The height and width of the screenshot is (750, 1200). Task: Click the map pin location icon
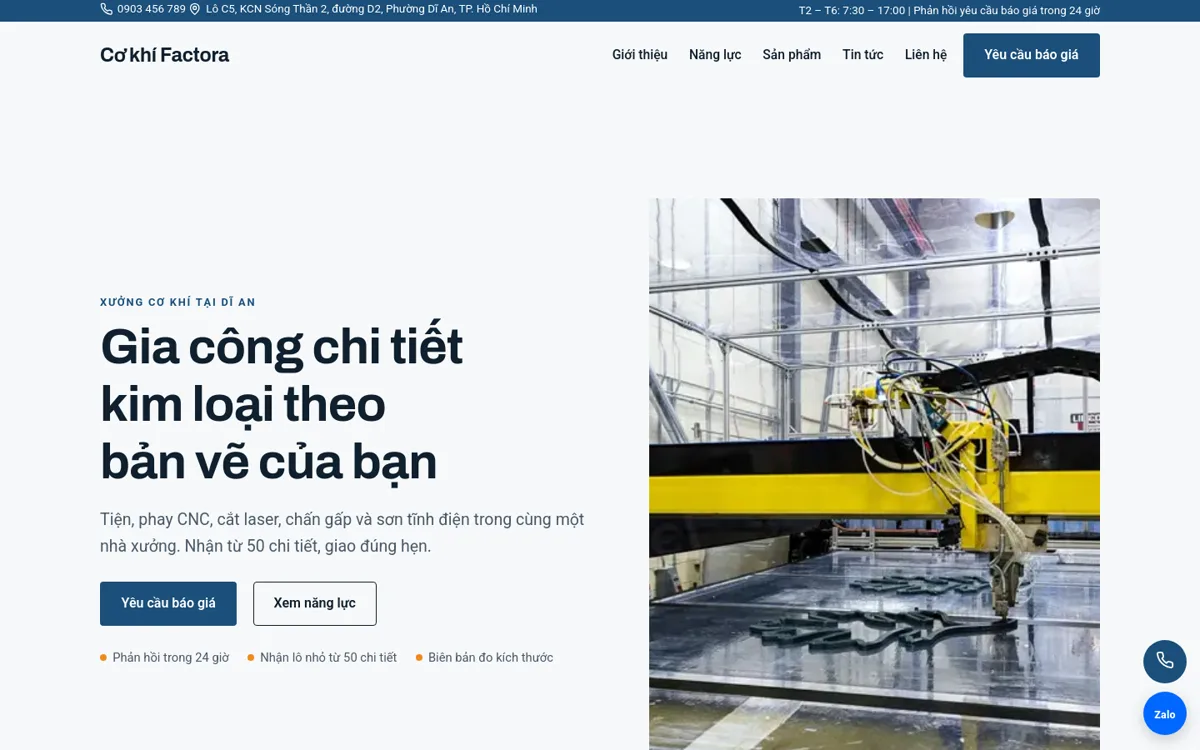click(x=195, y=9)
